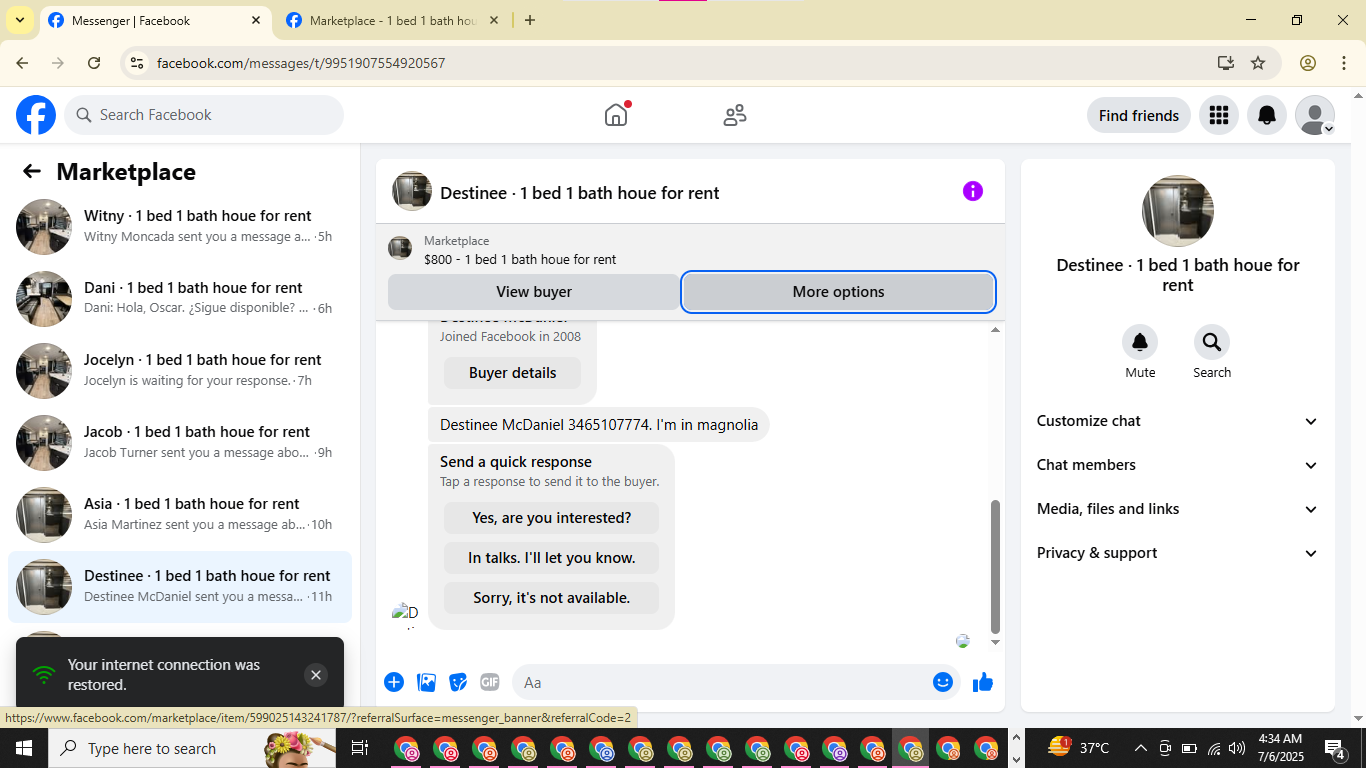Click the Find friends button
1366x768 pixels.
pos(1138,115)
